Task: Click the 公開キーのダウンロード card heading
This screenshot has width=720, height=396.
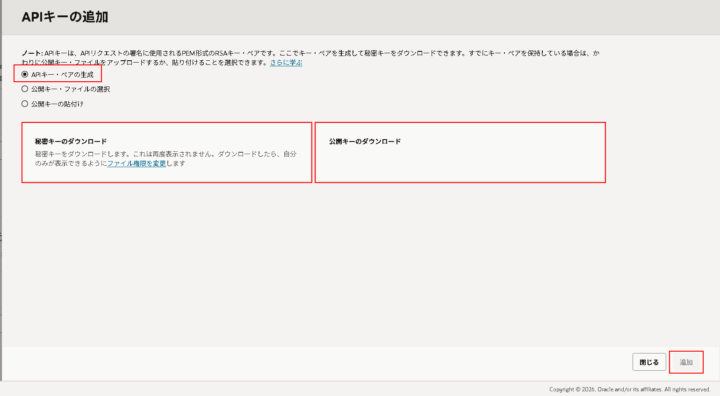Action: tap(365, 141)
